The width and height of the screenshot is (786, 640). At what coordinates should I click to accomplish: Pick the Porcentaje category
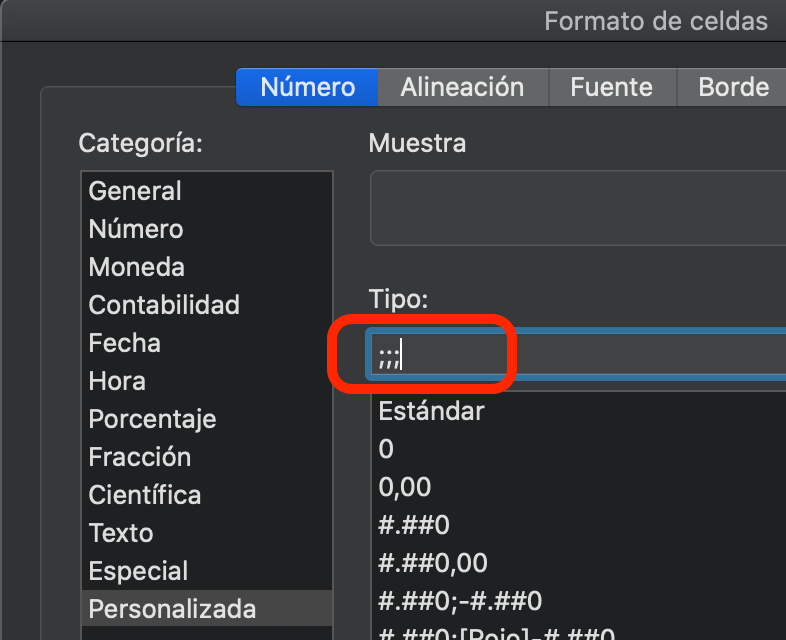click(207, 419)
